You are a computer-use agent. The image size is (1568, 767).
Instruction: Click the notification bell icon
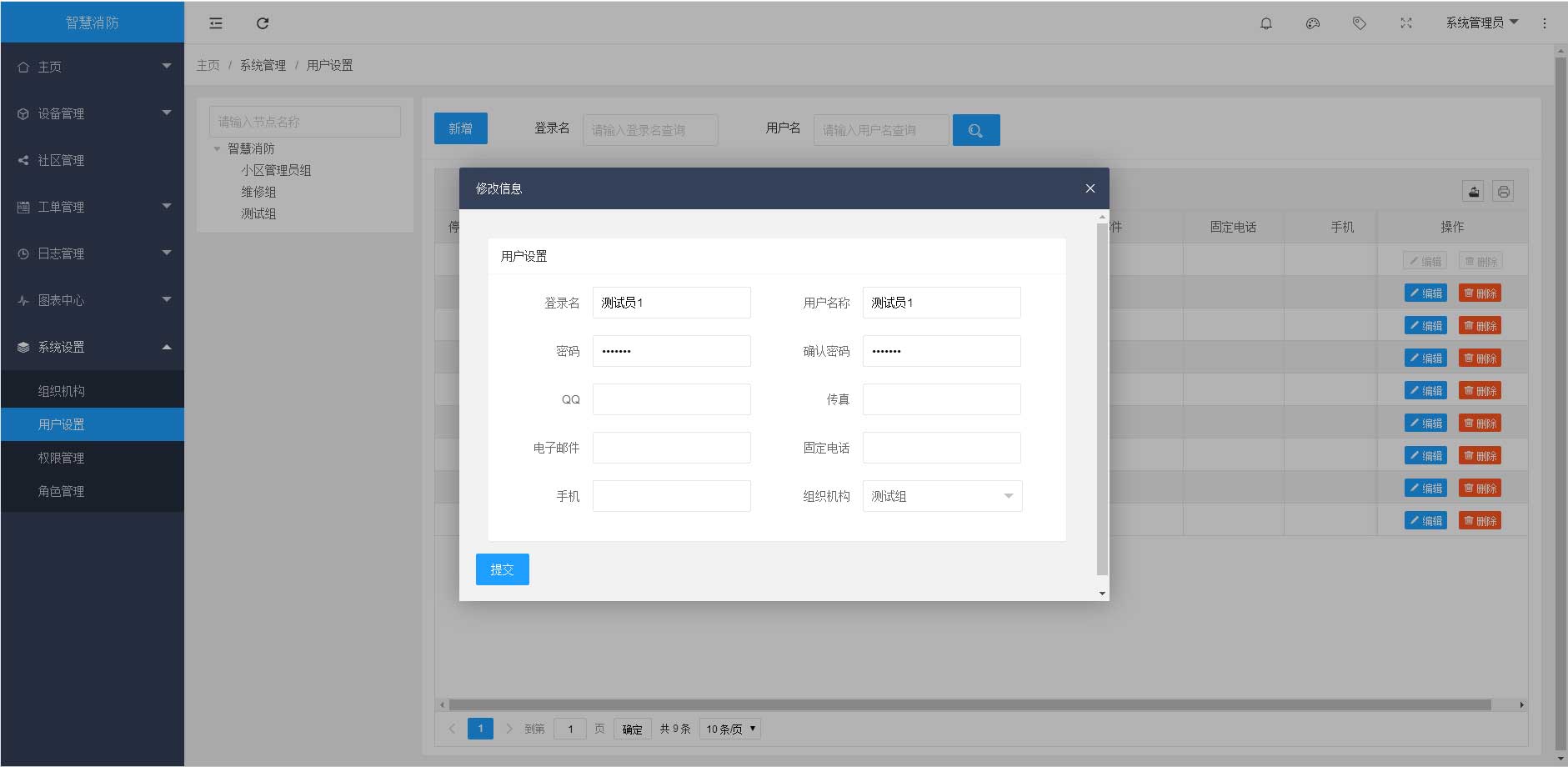pos(1265,23)
